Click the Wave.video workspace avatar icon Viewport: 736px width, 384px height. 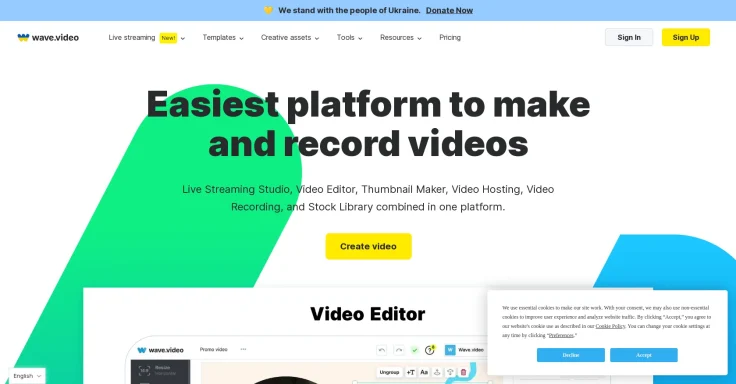[450, 350]
